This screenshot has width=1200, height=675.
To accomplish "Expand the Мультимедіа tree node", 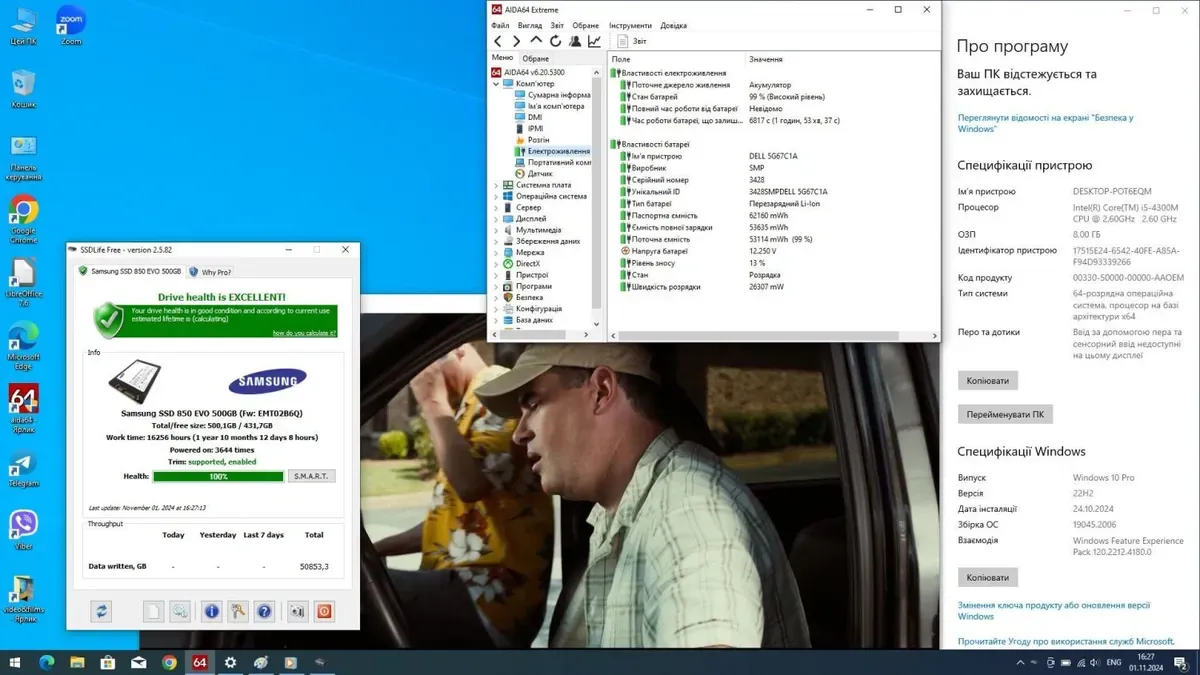I will pos(496,230).
